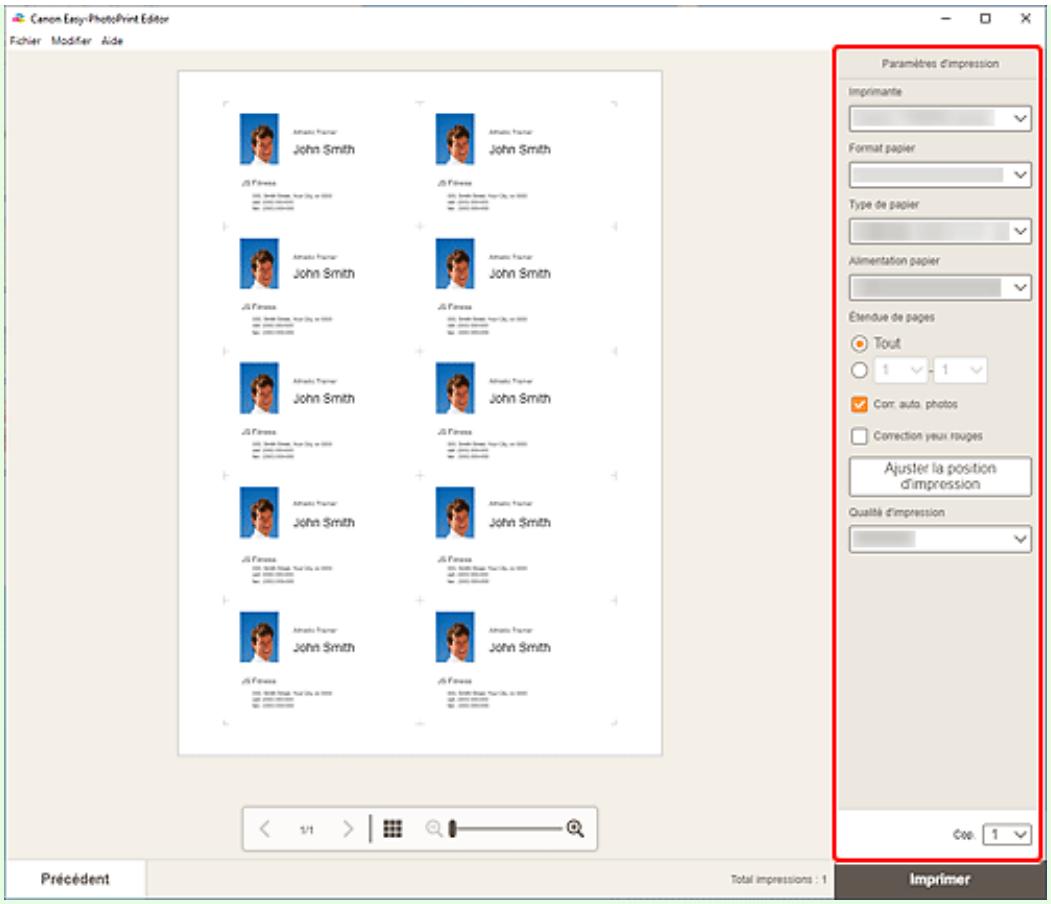The image size is (1051, 904).
Task: Open the Fichier menu
Action: pyautogui.click(x=25, y=41)
